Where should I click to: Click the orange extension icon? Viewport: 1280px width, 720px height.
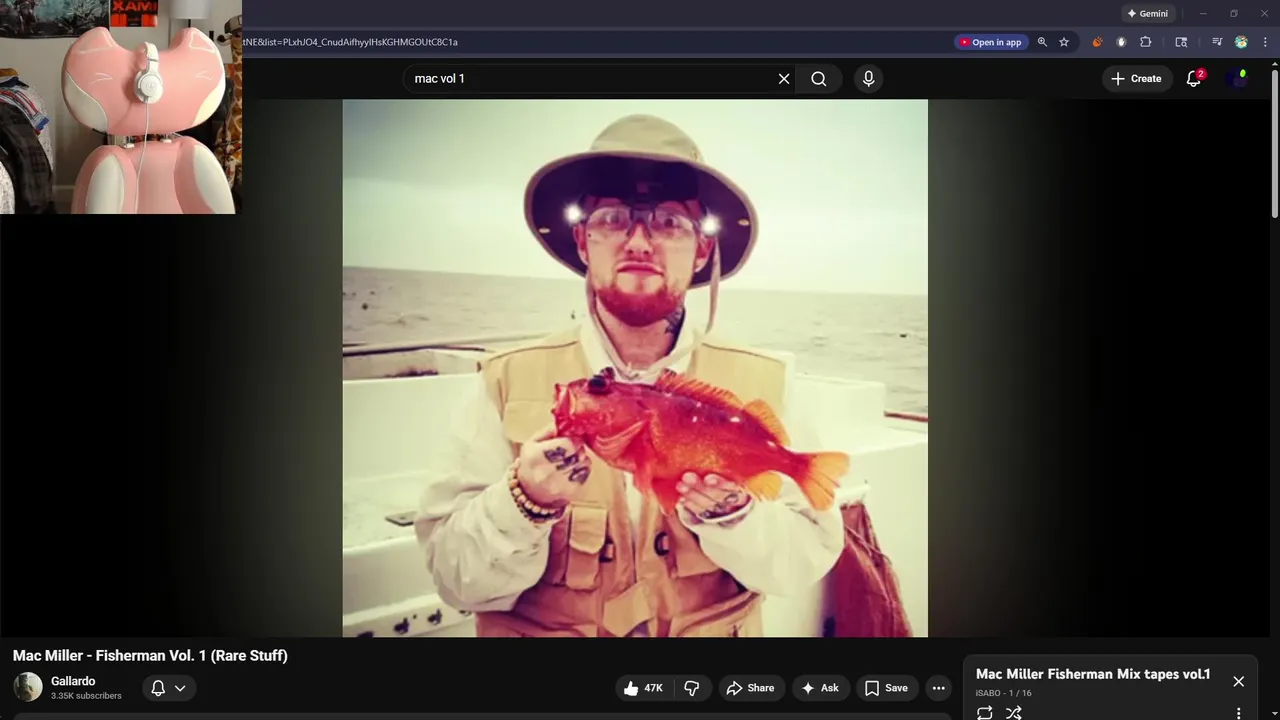1097,42
